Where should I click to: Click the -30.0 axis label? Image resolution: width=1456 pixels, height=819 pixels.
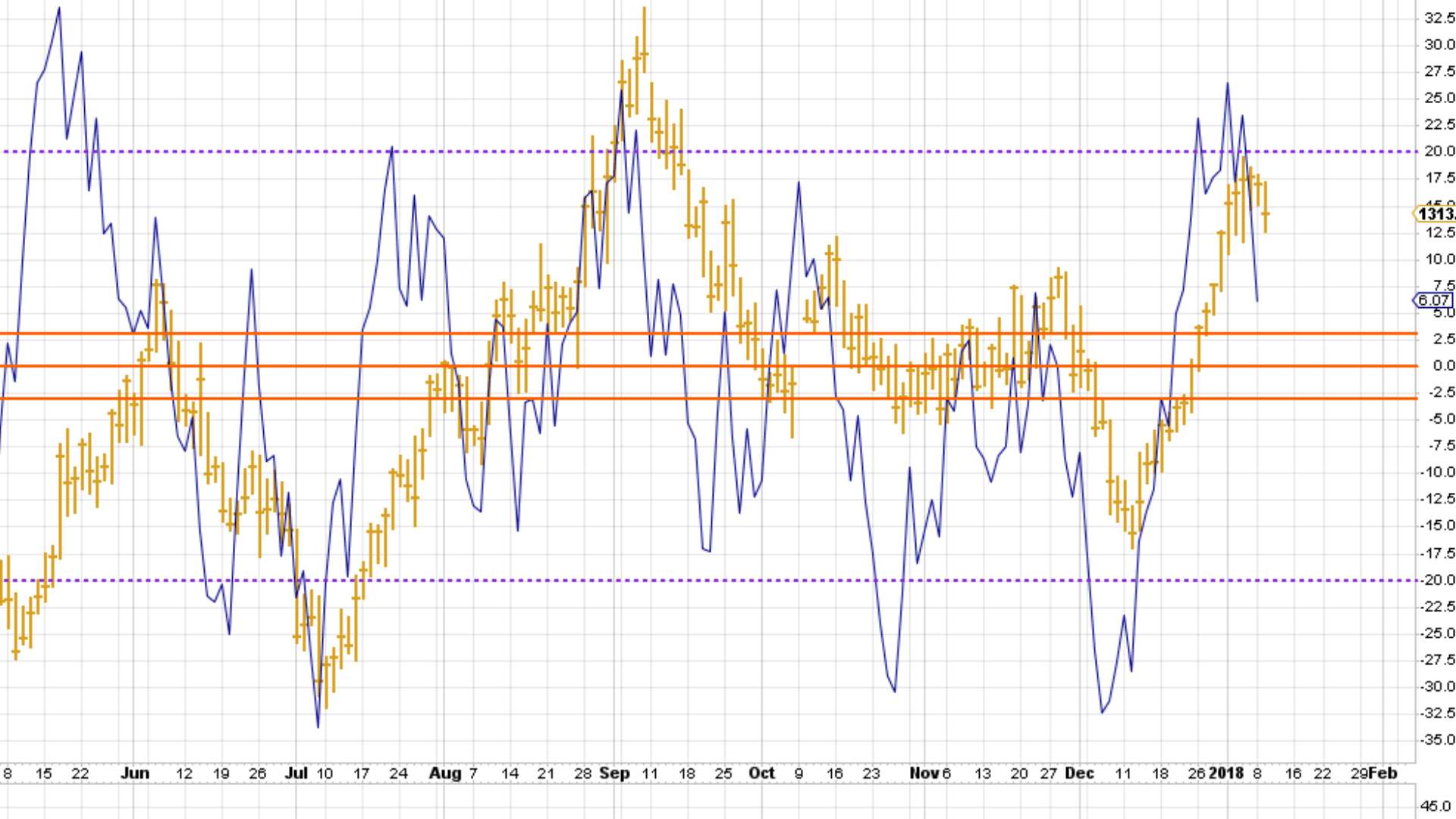(1437, 687)
